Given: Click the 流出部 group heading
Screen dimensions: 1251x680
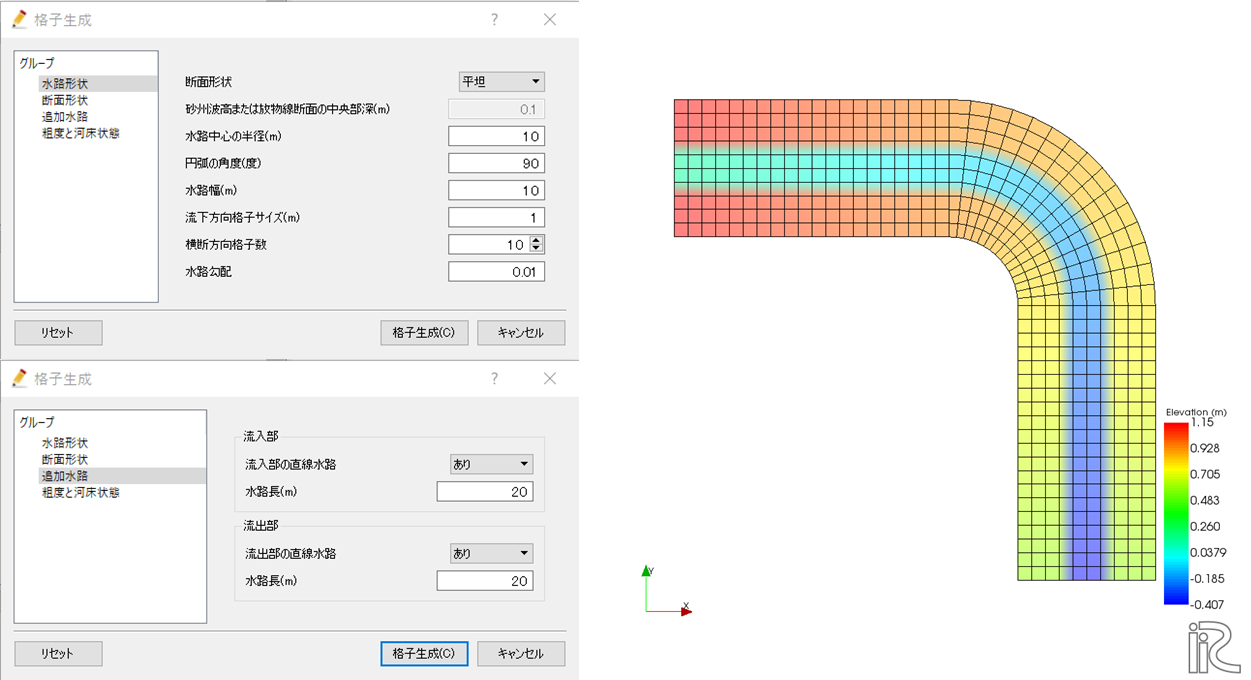Looking at the screenshot, I should [260, 526].
